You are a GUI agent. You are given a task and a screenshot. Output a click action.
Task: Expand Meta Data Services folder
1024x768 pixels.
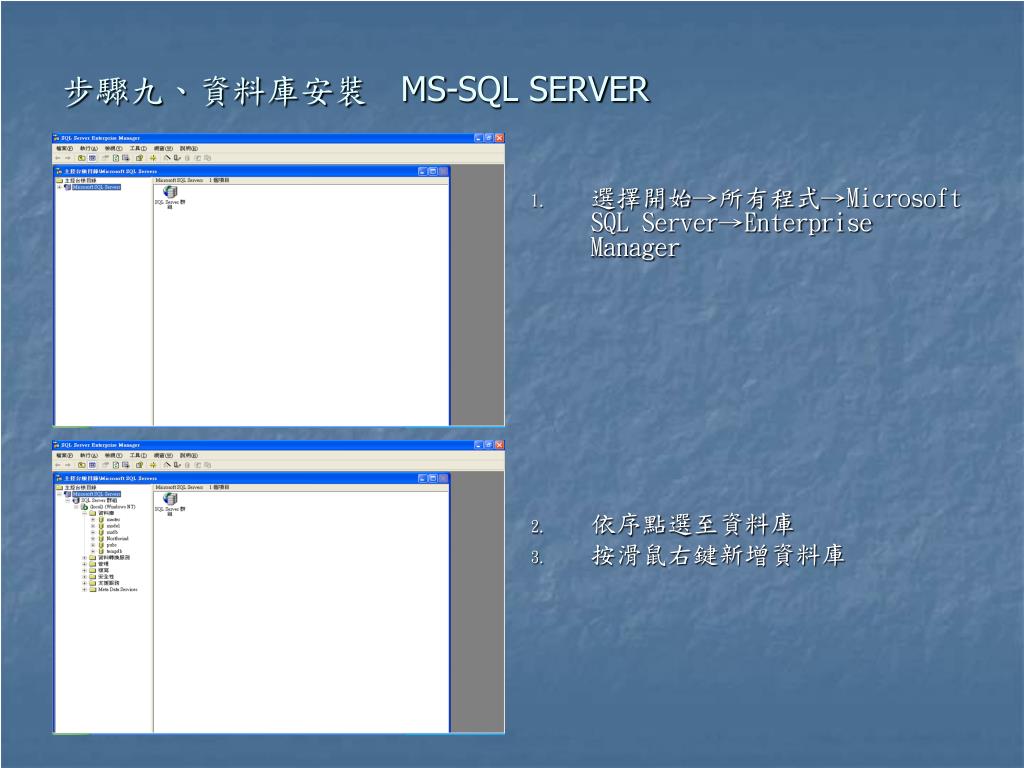(x=84, y=590)
